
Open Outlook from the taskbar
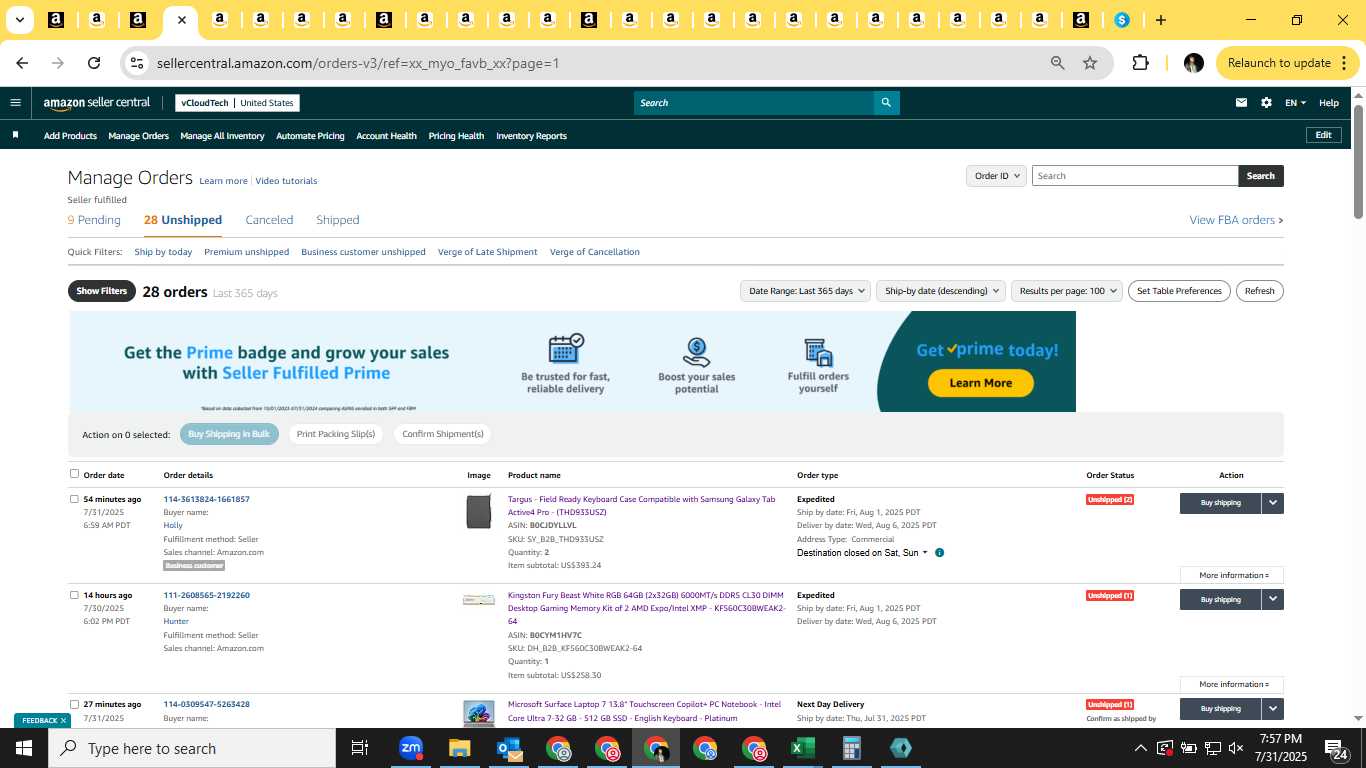click(509, 748)
